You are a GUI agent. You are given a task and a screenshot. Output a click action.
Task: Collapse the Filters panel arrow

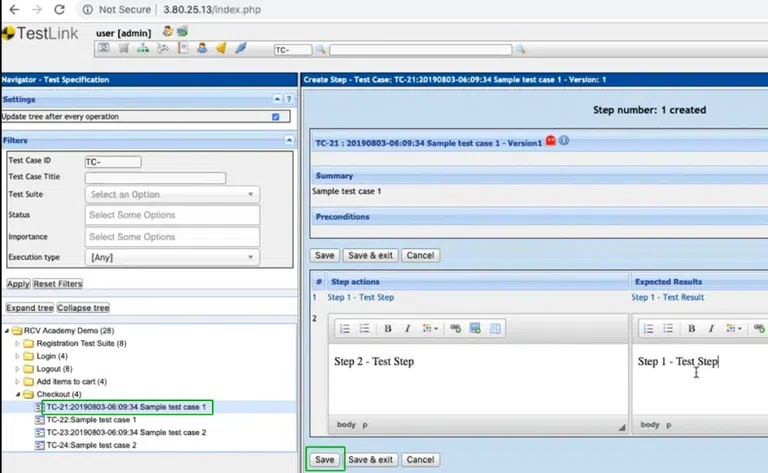(x=289, y=140)
